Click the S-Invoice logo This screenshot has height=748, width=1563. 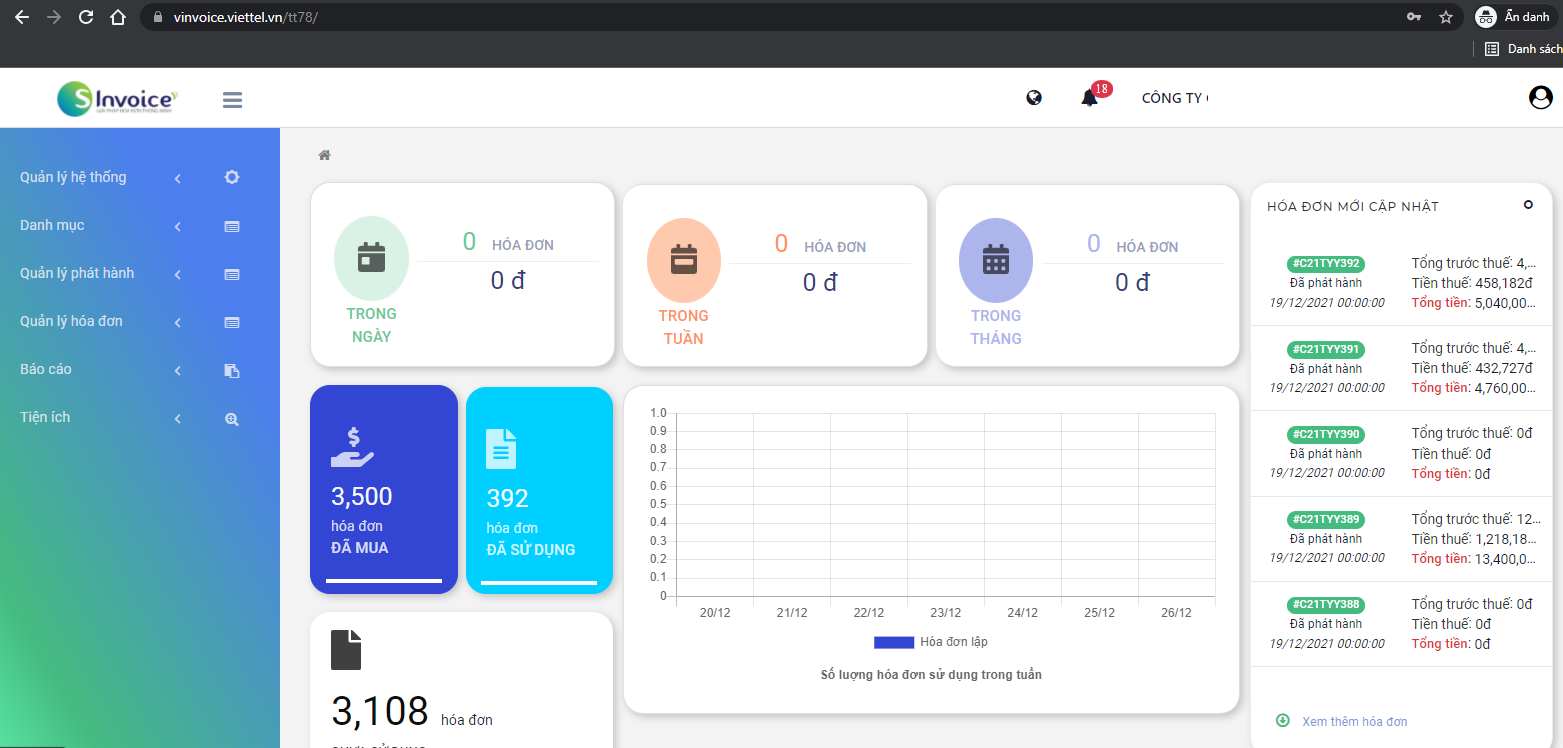coord(117,98)
